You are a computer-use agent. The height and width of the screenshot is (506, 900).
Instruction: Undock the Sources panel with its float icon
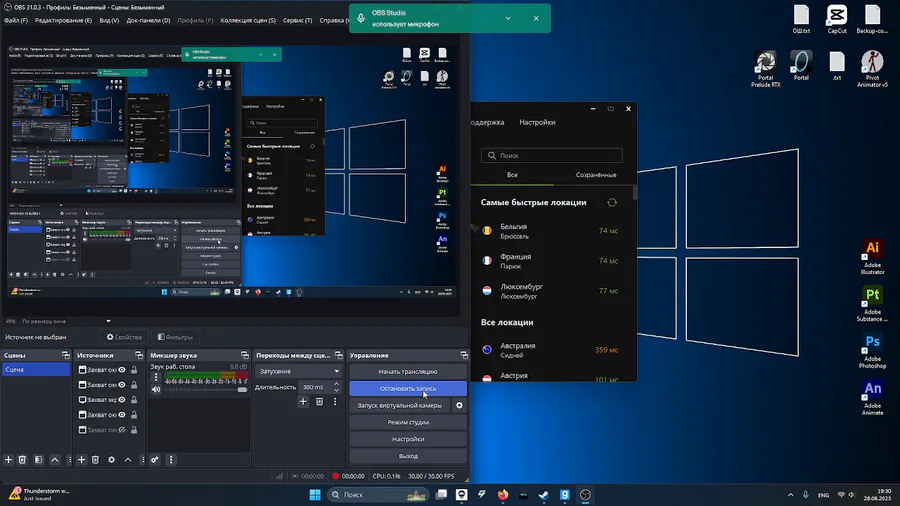138,355
